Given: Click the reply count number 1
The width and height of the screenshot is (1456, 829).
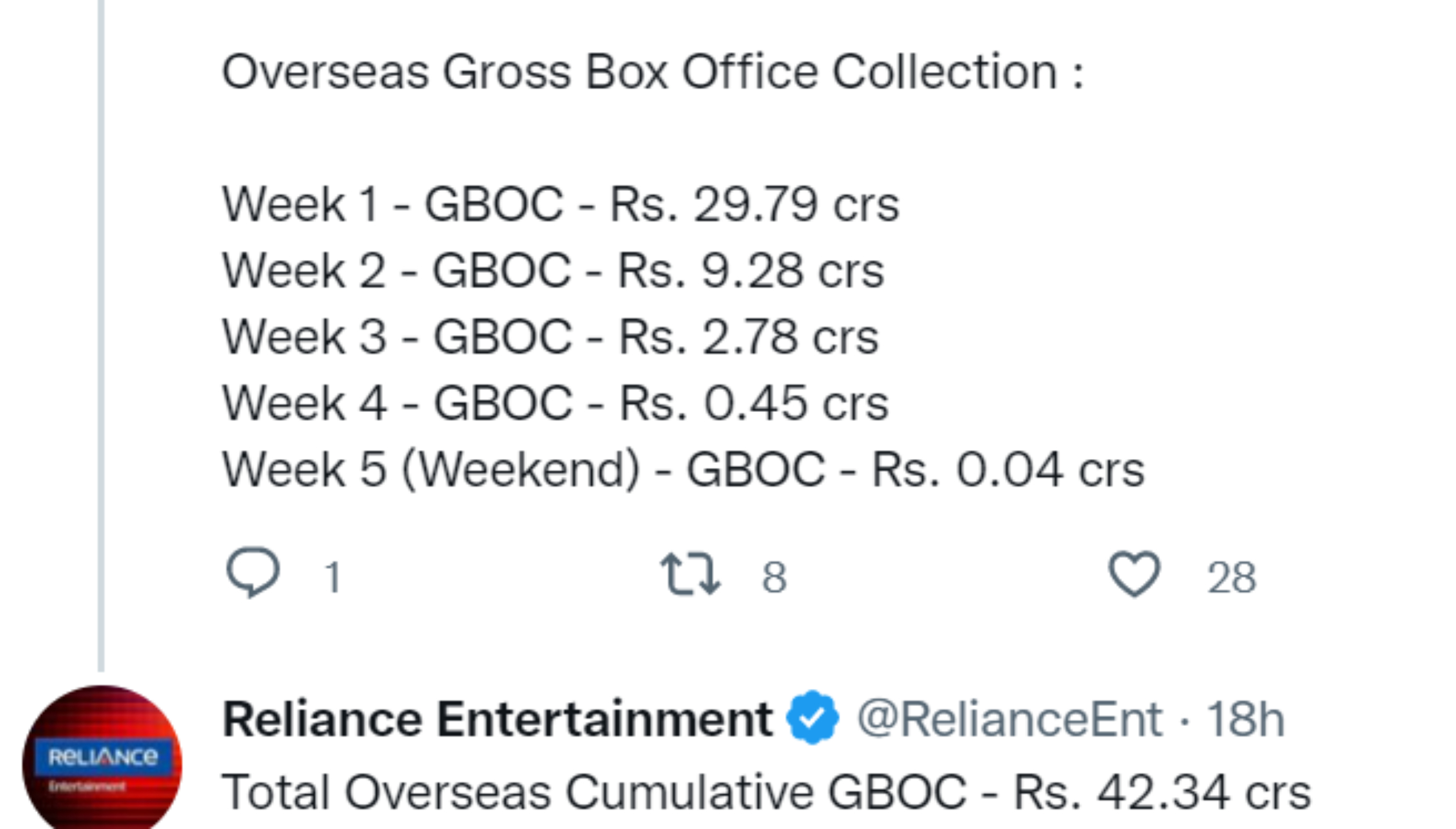Looking at the screenshot, I should click(333, 577).
